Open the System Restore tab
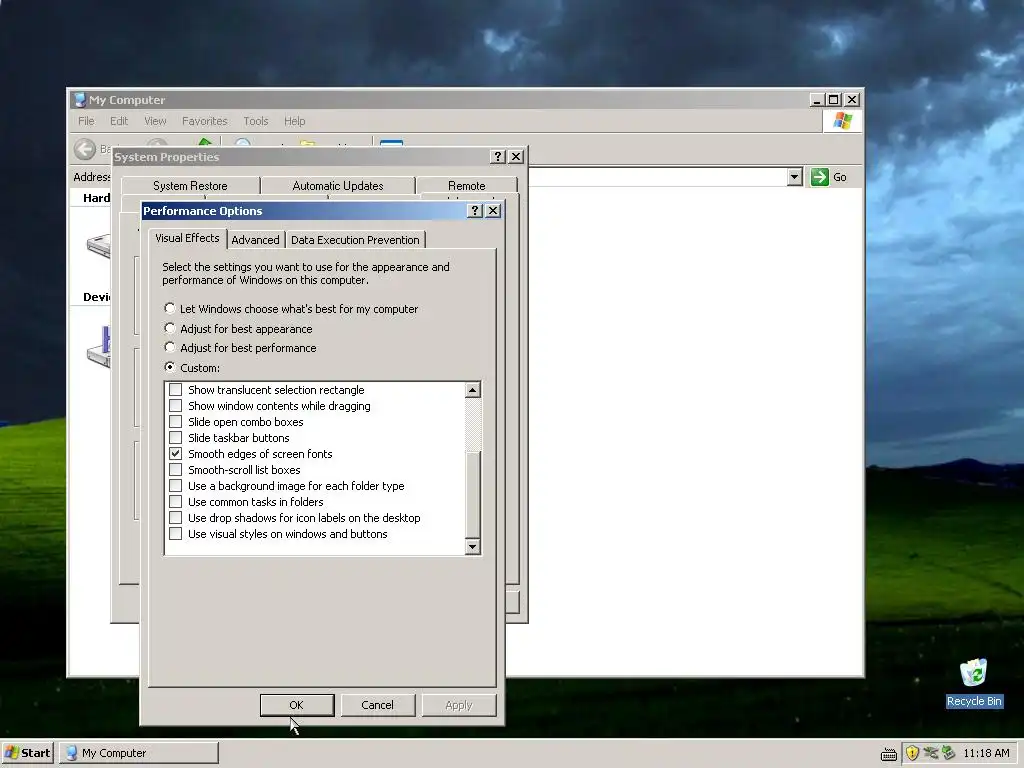Image resolution: width=1024 pixels, height=768 pixels. [190, 185]
